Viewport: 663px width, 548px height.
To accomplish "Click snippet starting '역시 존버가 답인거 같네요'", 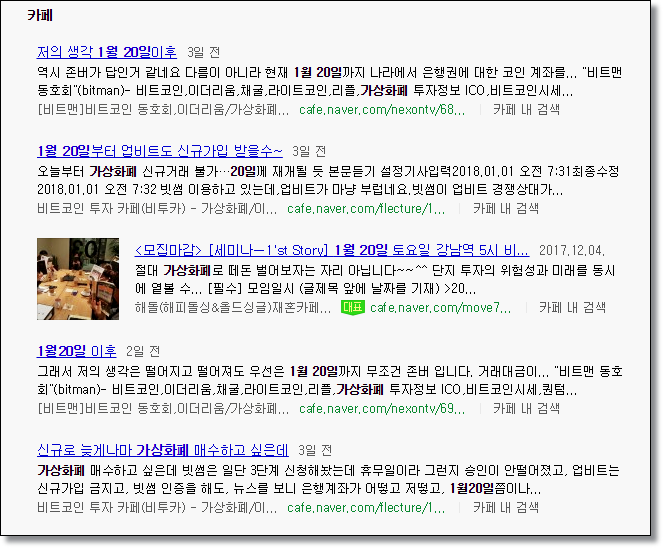I will click(329, 82).
